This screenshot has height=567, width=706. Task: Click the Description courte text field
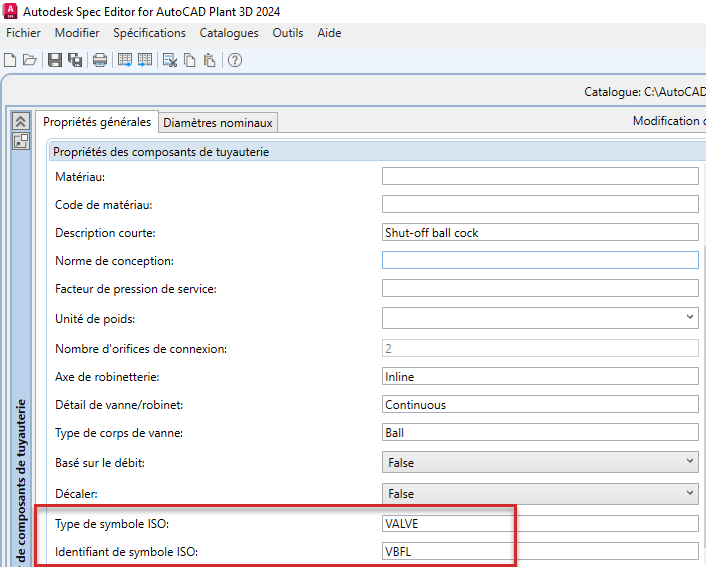[540, 233]
